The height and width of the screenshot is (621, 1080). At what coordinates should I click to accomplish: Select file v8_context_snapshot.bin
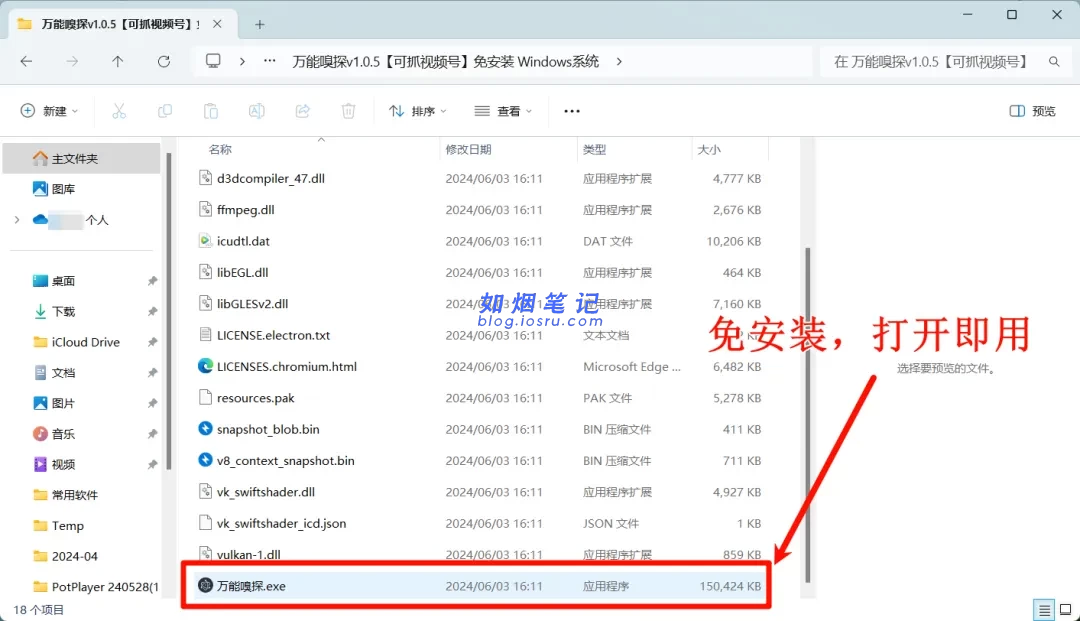(x=285, y=461)
